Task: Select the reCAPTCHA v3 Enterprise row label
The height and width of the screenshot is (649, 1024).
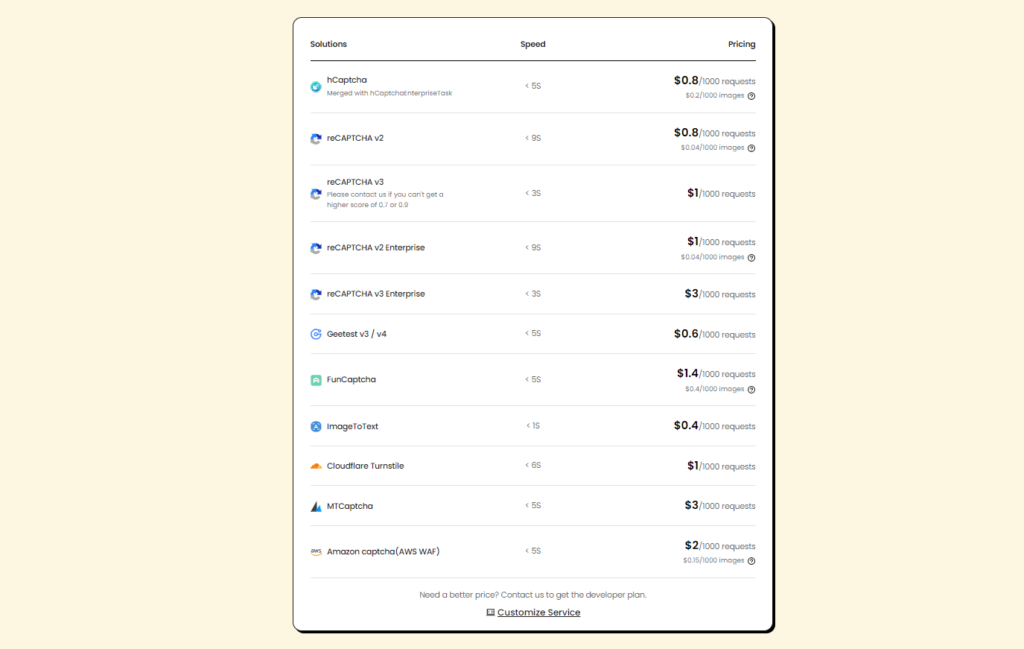Action: coord(375,294)
